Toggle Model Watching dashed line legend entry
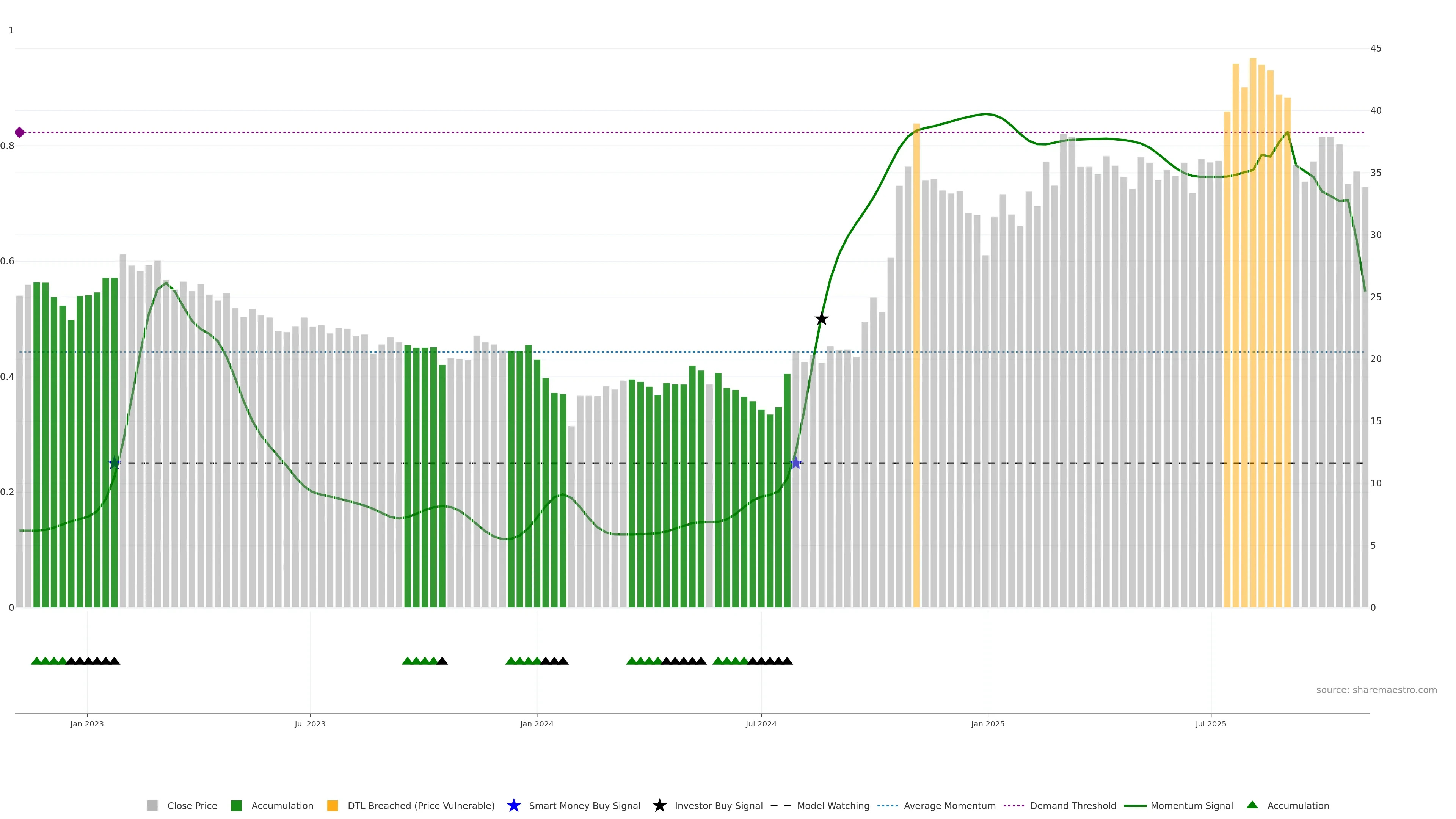This screenshot has width=1456, height=819. click(833, 805)
